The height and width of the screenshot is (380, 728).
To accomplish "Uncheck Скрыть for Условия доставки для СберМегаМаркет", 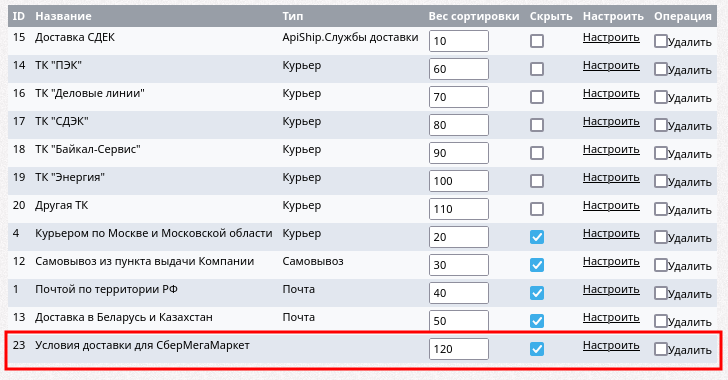I will (x=537, y=349).
